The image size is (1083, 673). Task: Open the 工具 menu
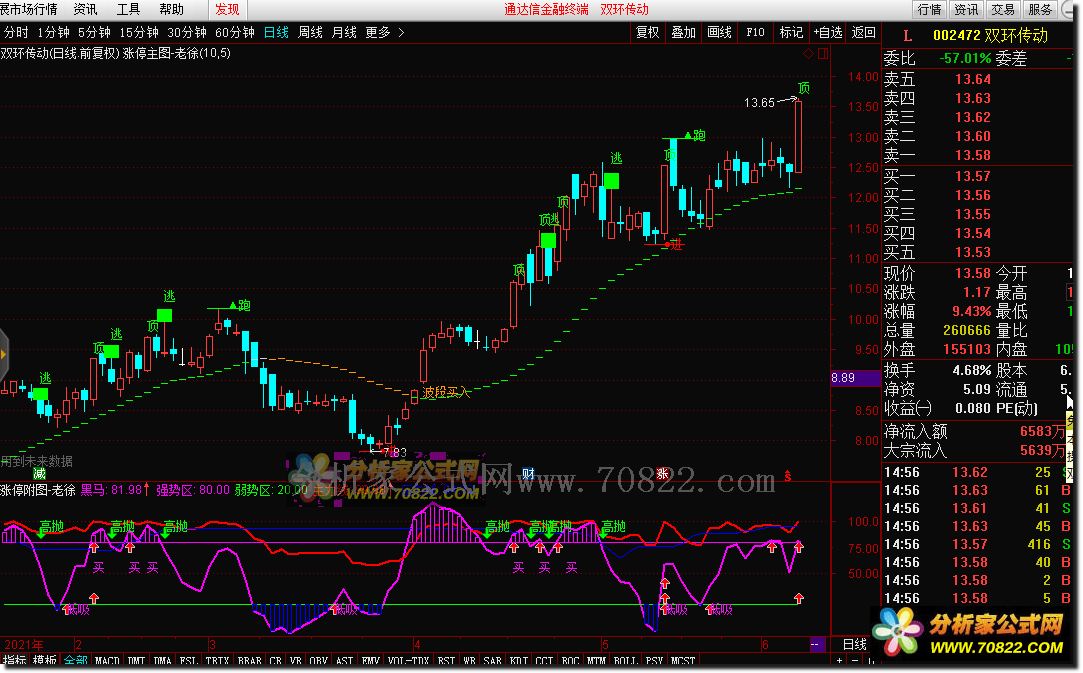click(x=128, y=9)
